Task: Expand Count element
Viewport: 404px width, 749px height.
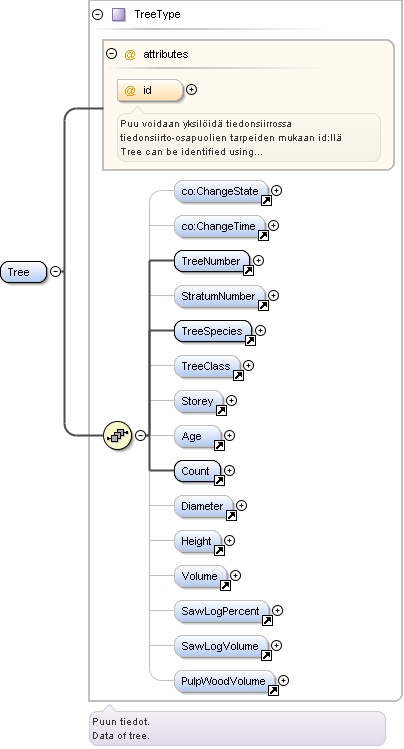Action: pyautogui.click(x=230, y=471)
